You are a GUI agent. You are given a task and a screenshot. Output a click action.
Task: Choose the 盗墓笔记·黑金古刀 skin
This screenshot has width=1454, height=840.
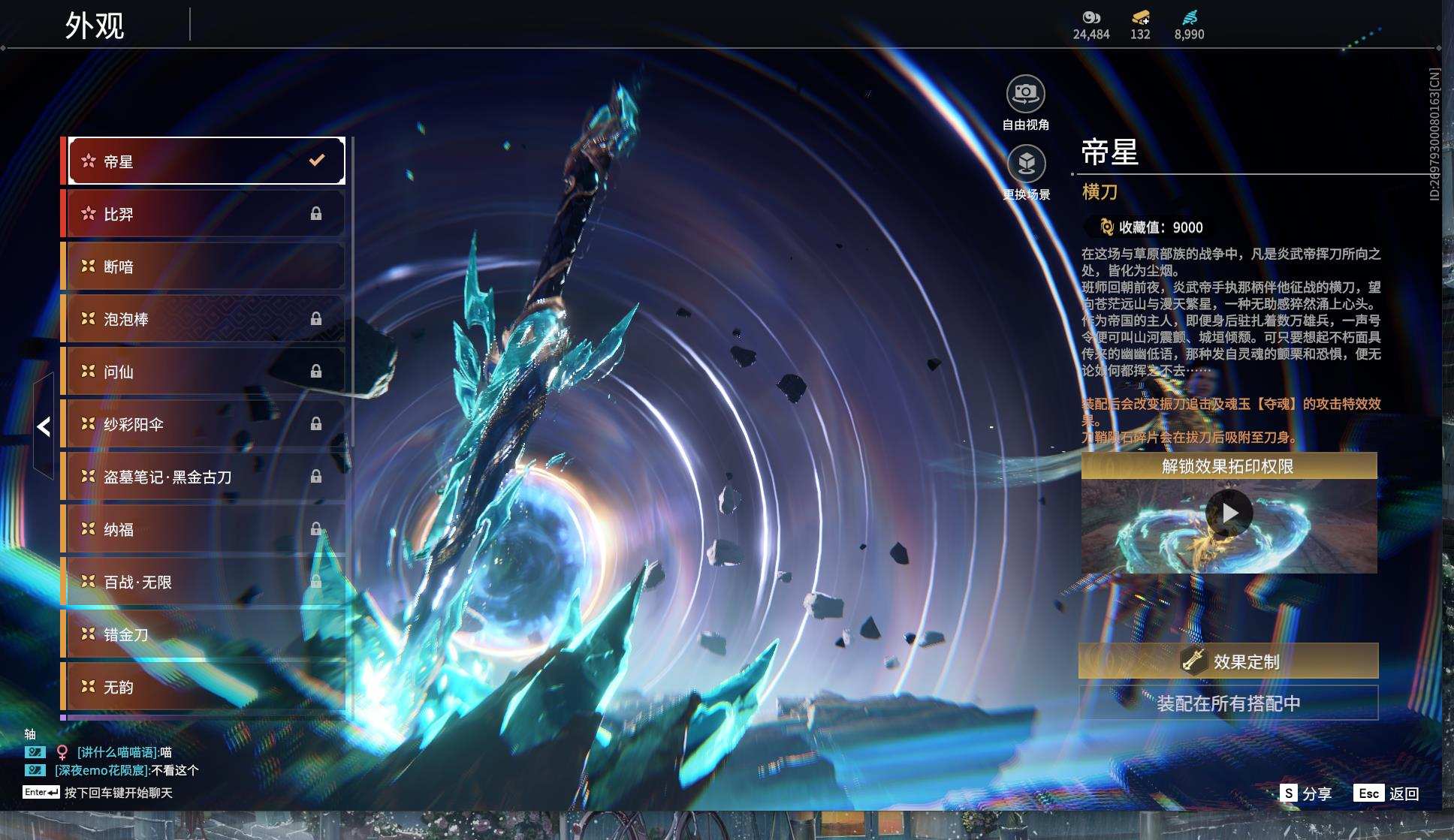(203, 477)
